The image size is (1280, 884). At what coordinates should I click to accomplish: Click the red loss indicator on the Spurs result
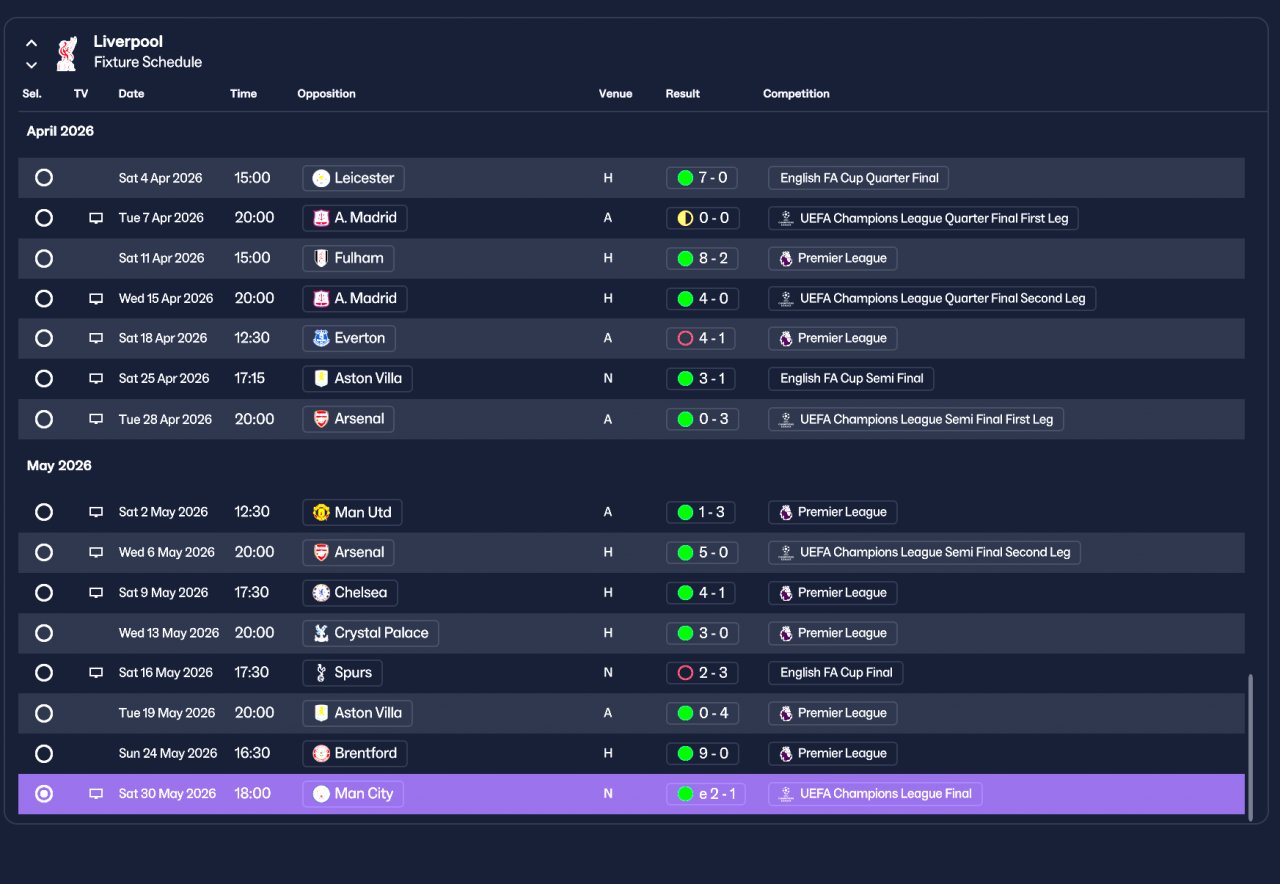(x=685, y=673)
